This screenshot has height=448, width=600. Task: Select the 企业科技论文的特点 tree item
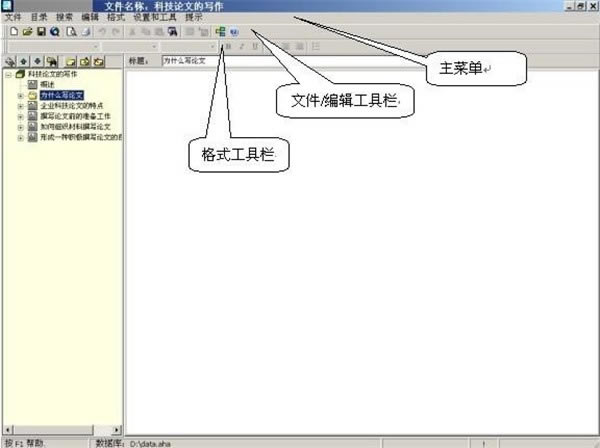coord(72,106)
